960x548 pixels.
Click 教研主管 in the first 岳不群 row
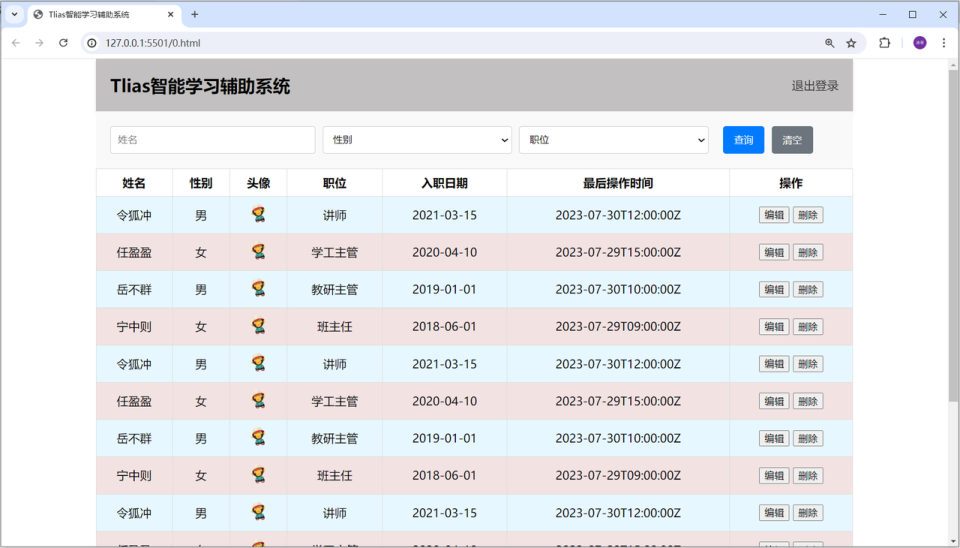tap(334, 290)
